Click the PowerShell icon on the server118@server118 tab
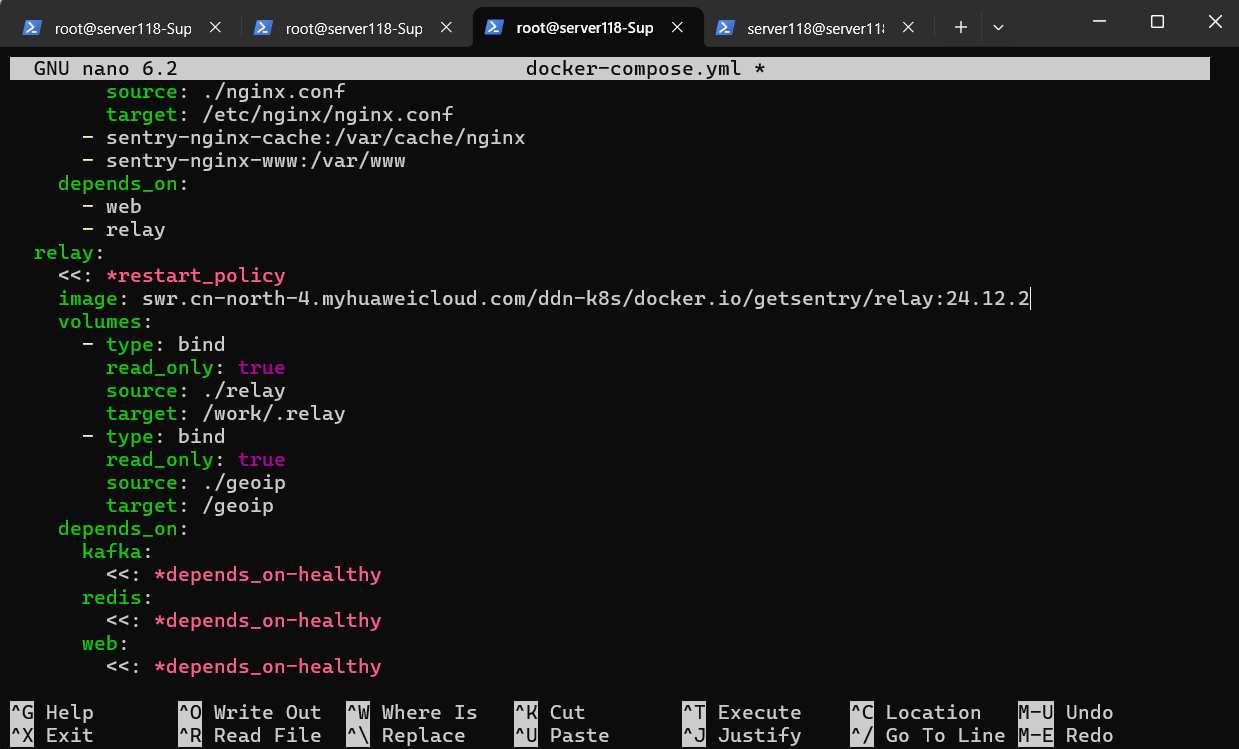This screenshot has height=749, width=1239. pos(725,28)
